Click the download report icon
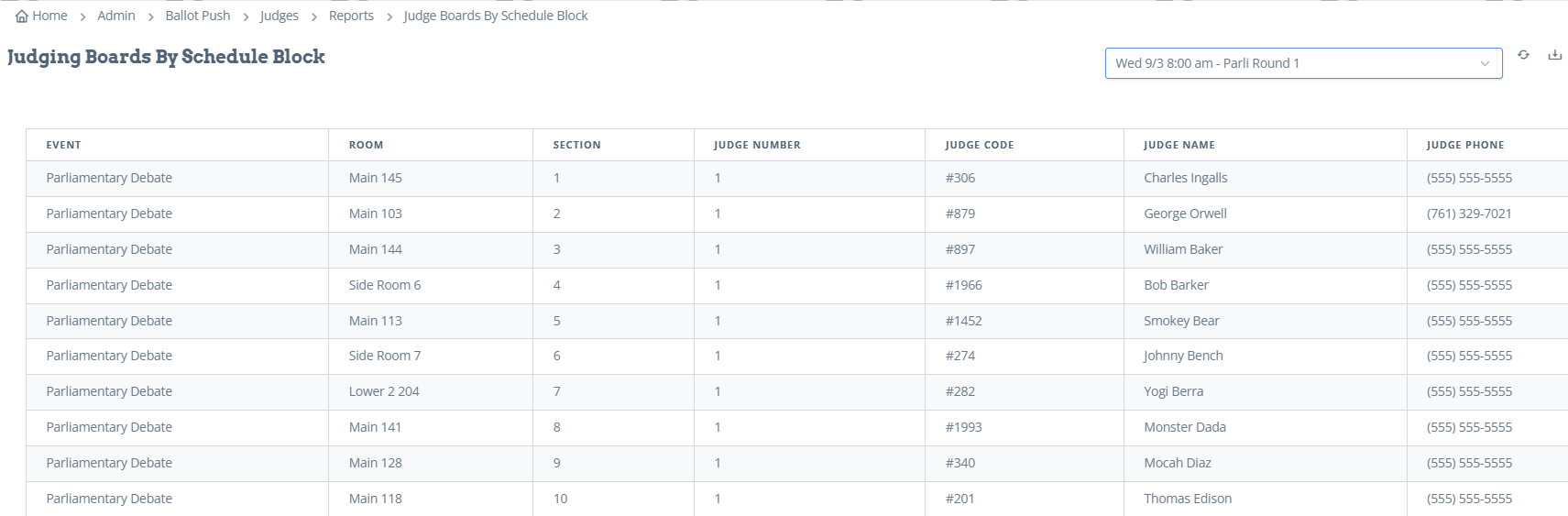The image size is (1568, 516). (x=1554, y=55)
